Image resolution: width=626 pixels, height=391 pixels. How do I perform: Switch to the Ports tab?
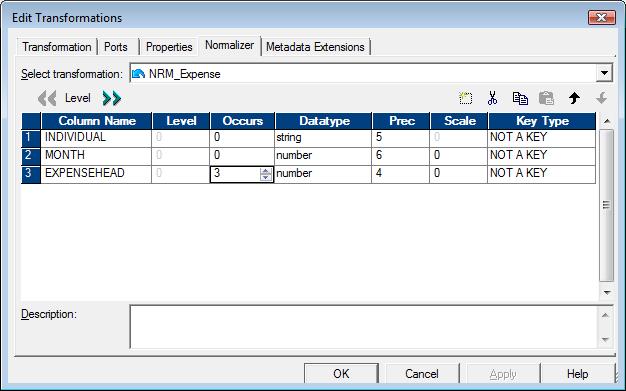click(x=116, y=47)
